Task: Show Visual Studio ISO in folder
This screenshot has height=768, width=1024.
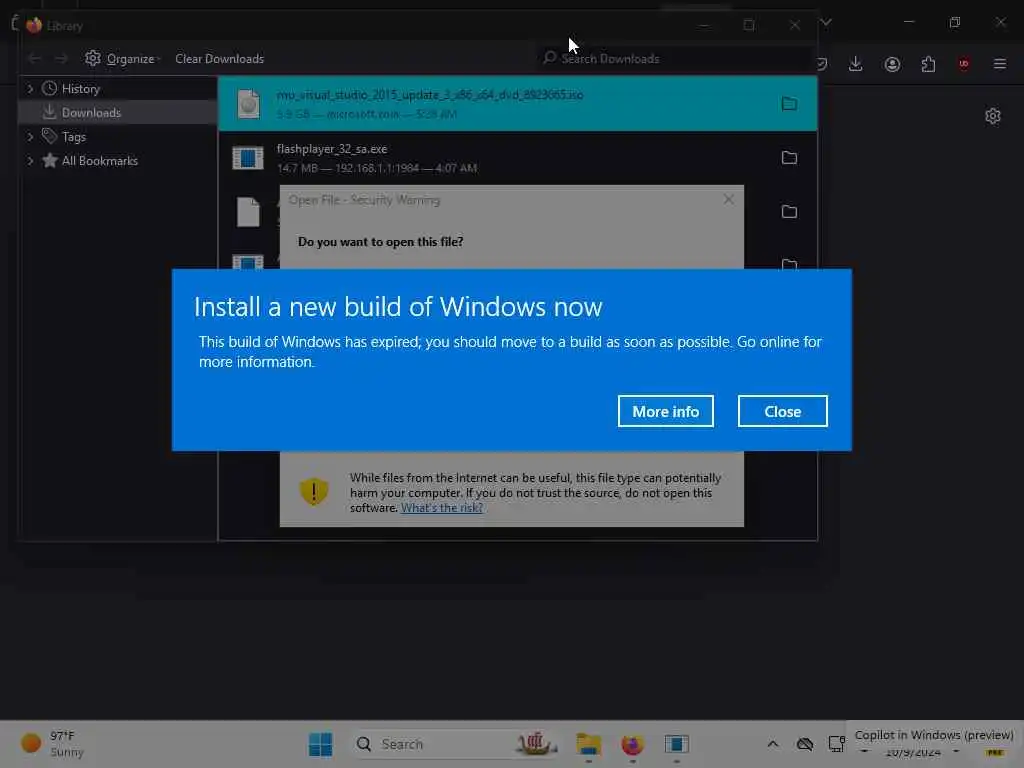Action: coord(790,104)
